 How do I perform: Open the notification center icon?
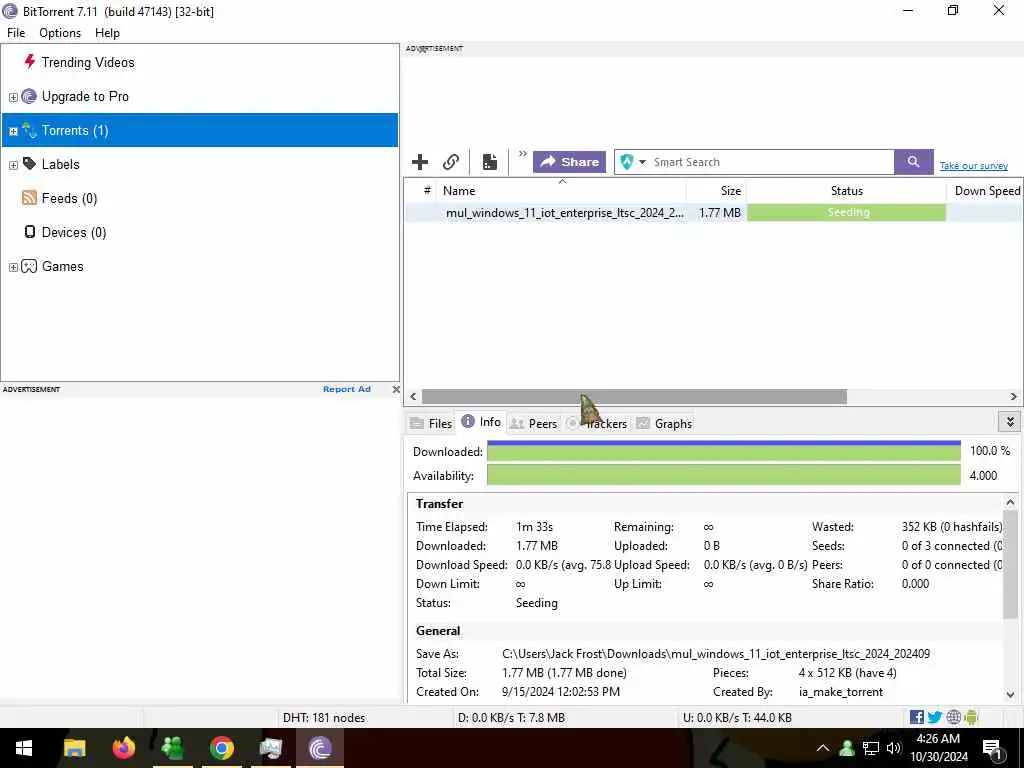[x=992, y=748]
